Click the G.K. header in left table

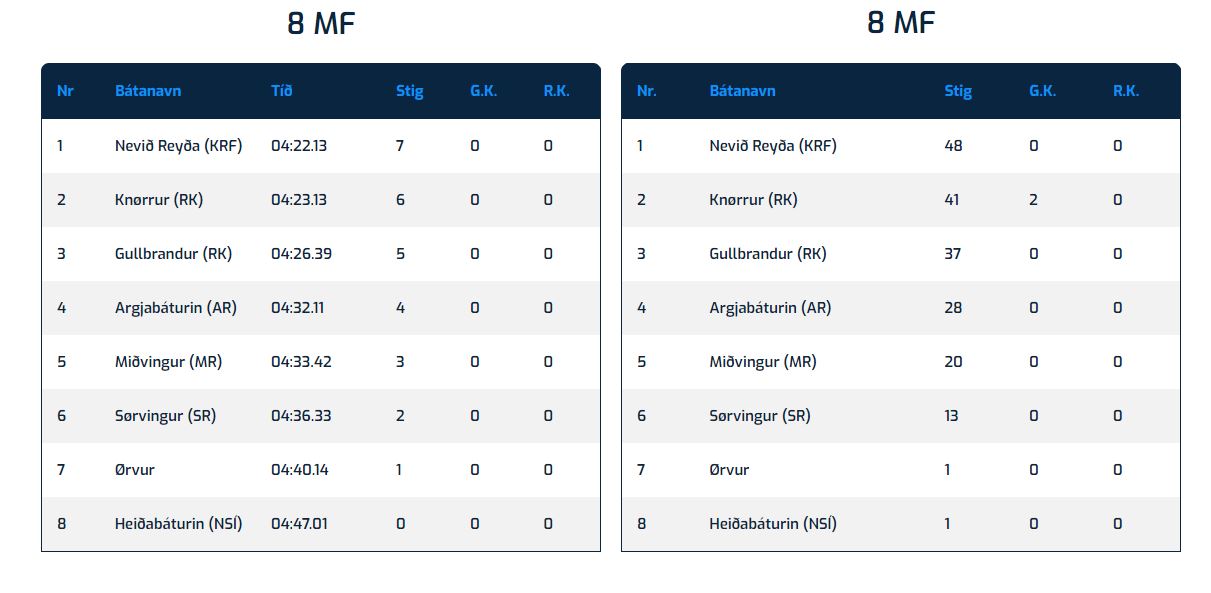point(483,91)
